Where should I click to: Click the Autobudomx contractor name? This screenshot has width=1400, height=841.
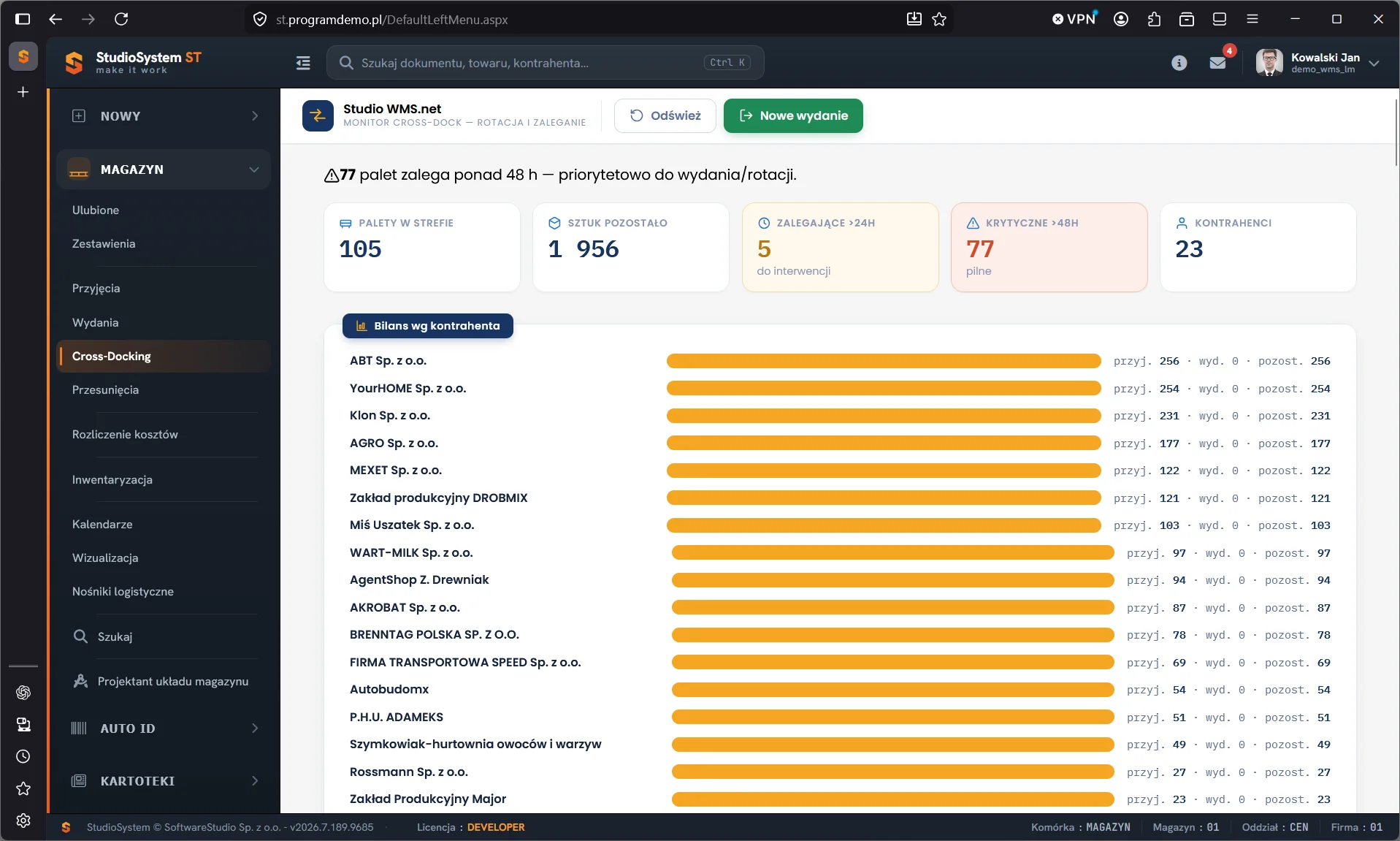point(389,690)
